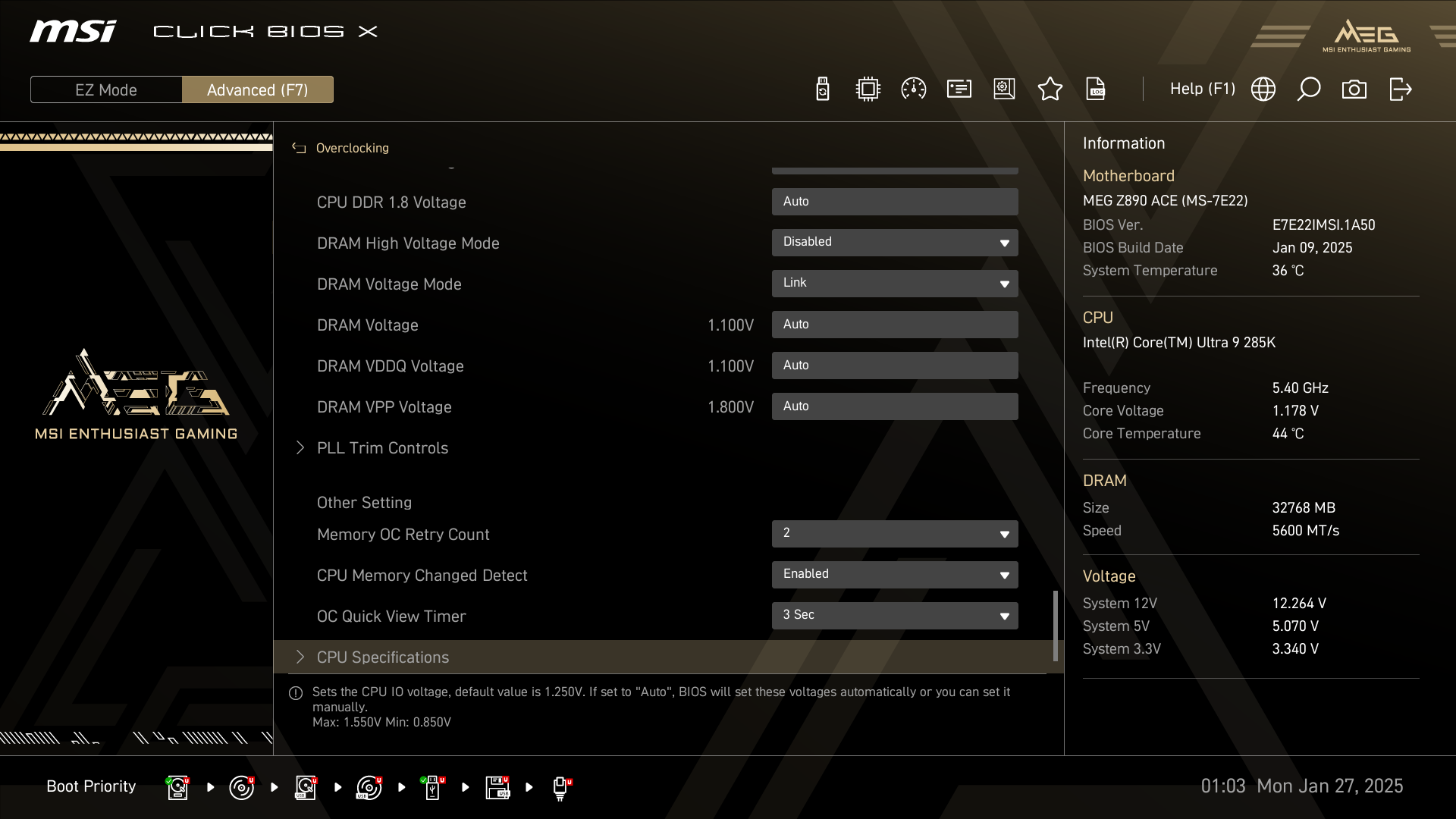Expand the CPU Specifications entry

coord(382,657)
